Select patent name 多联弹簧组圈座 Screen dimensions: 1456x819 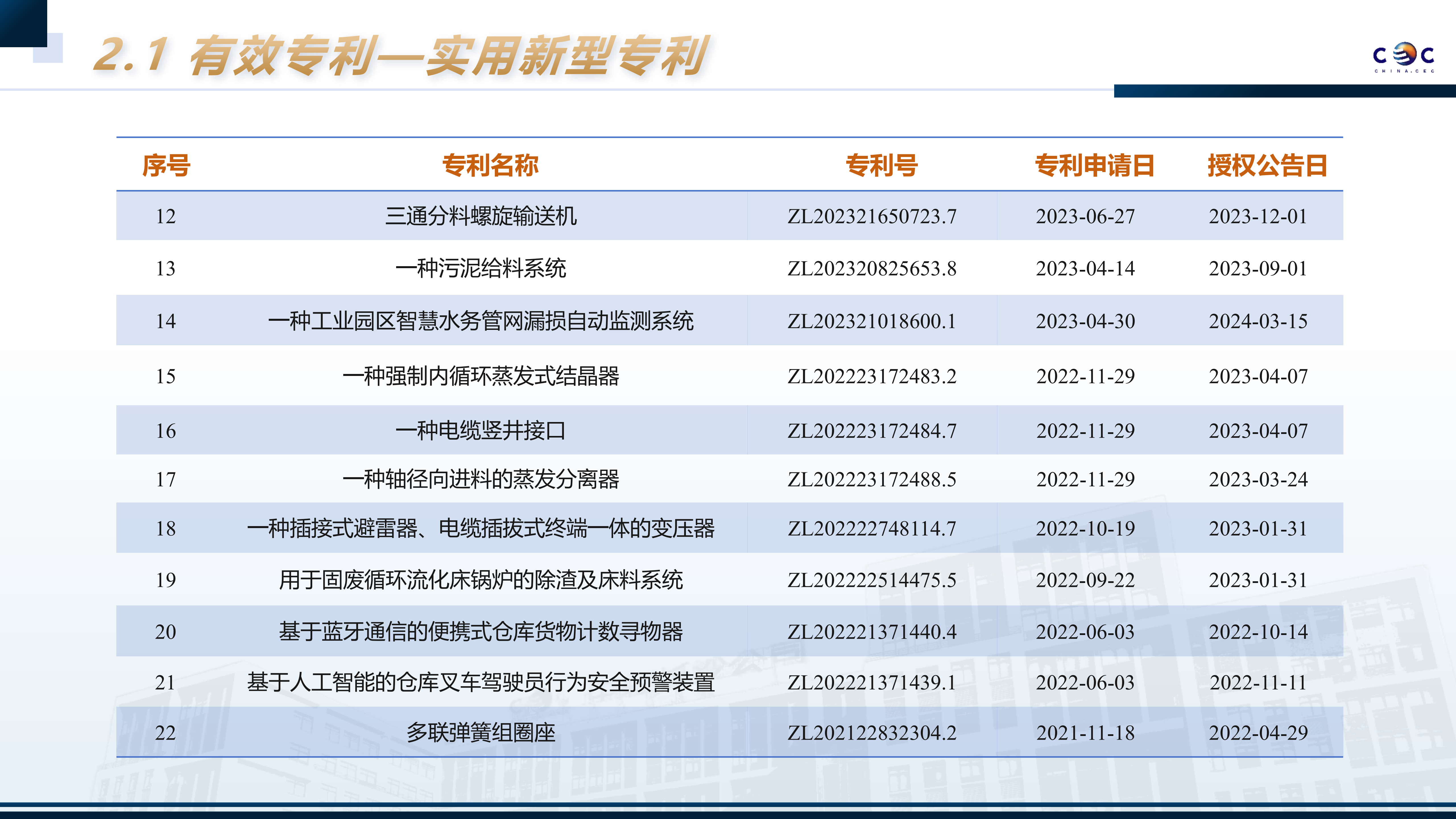click(x=481, y=733)
